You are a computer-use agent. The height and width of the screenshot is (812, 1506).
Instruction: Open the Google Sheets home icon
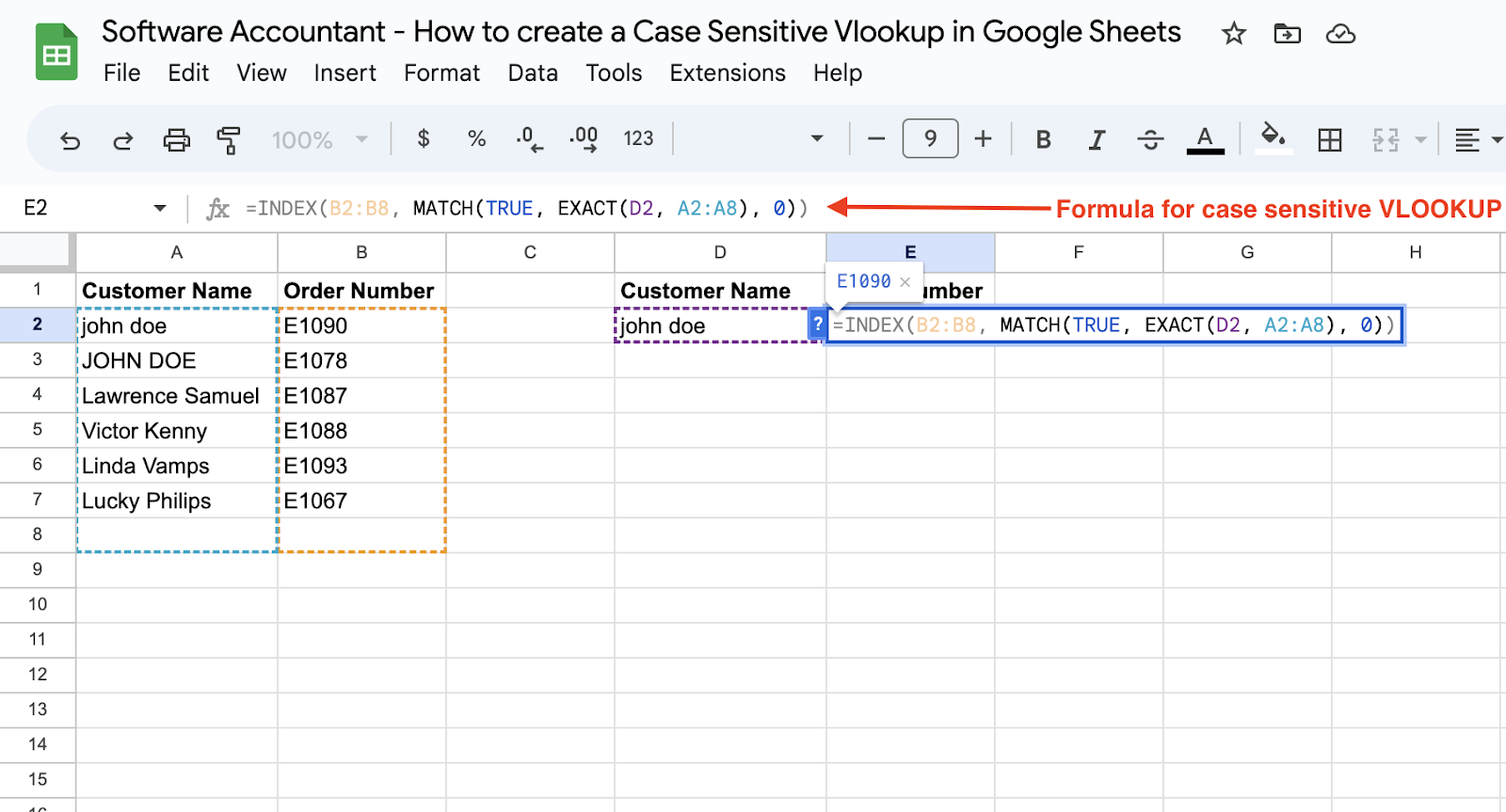point(56,52)
